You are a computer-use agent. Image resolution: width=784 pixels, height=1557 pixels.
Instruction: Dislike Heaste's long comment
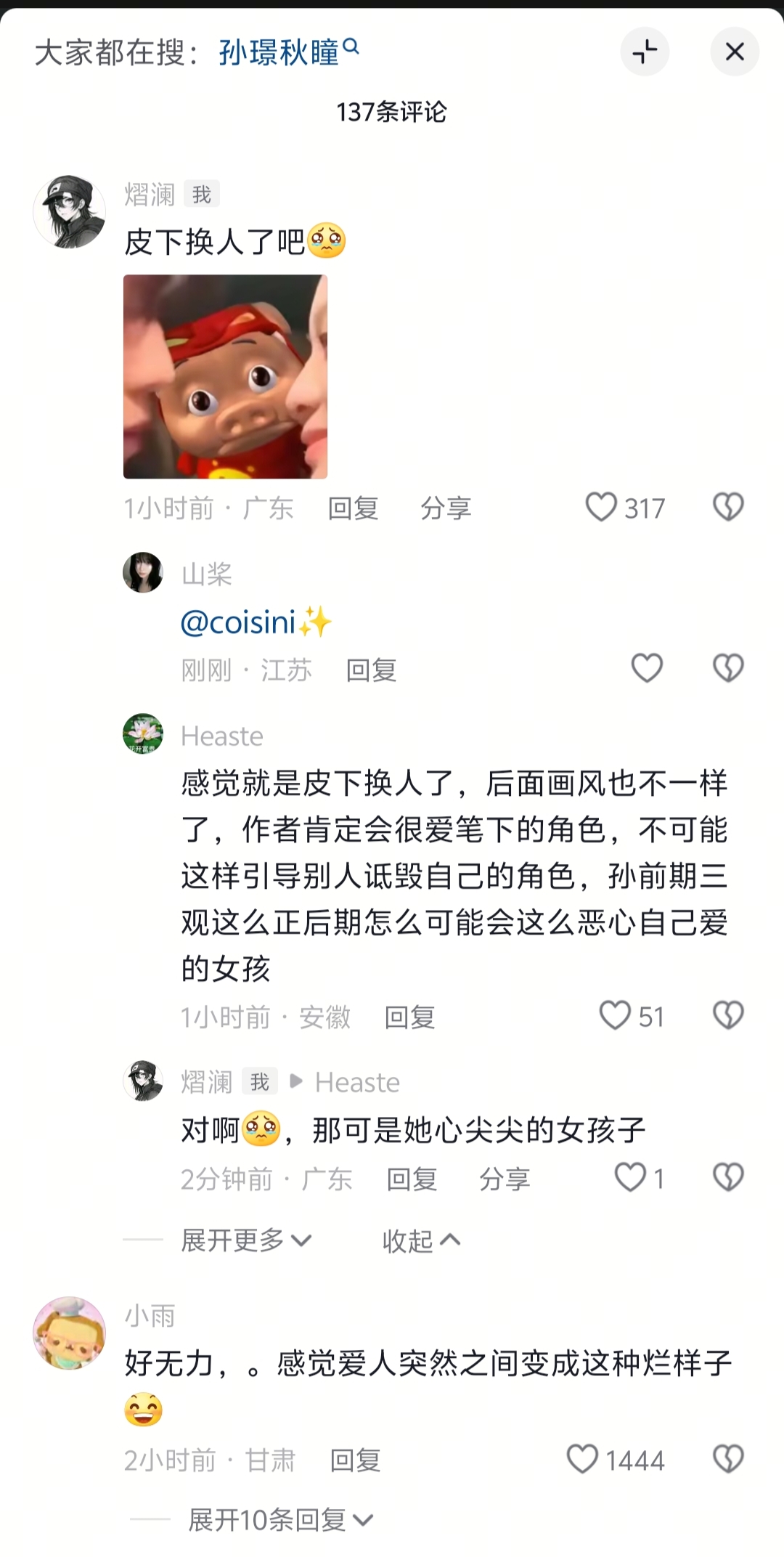point(728,1015)
